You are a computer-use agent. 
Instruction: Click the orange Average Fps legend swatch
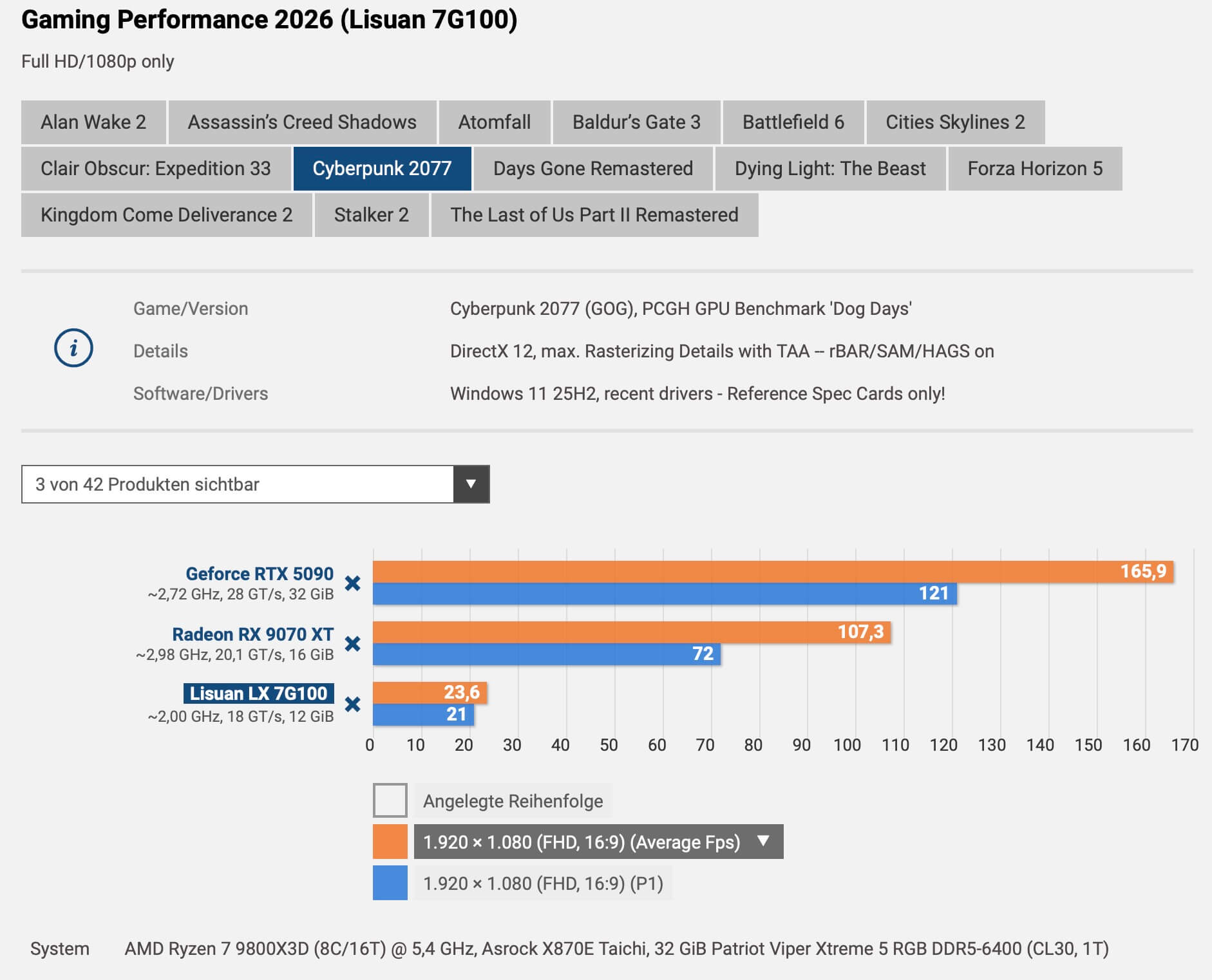point(390,842)
